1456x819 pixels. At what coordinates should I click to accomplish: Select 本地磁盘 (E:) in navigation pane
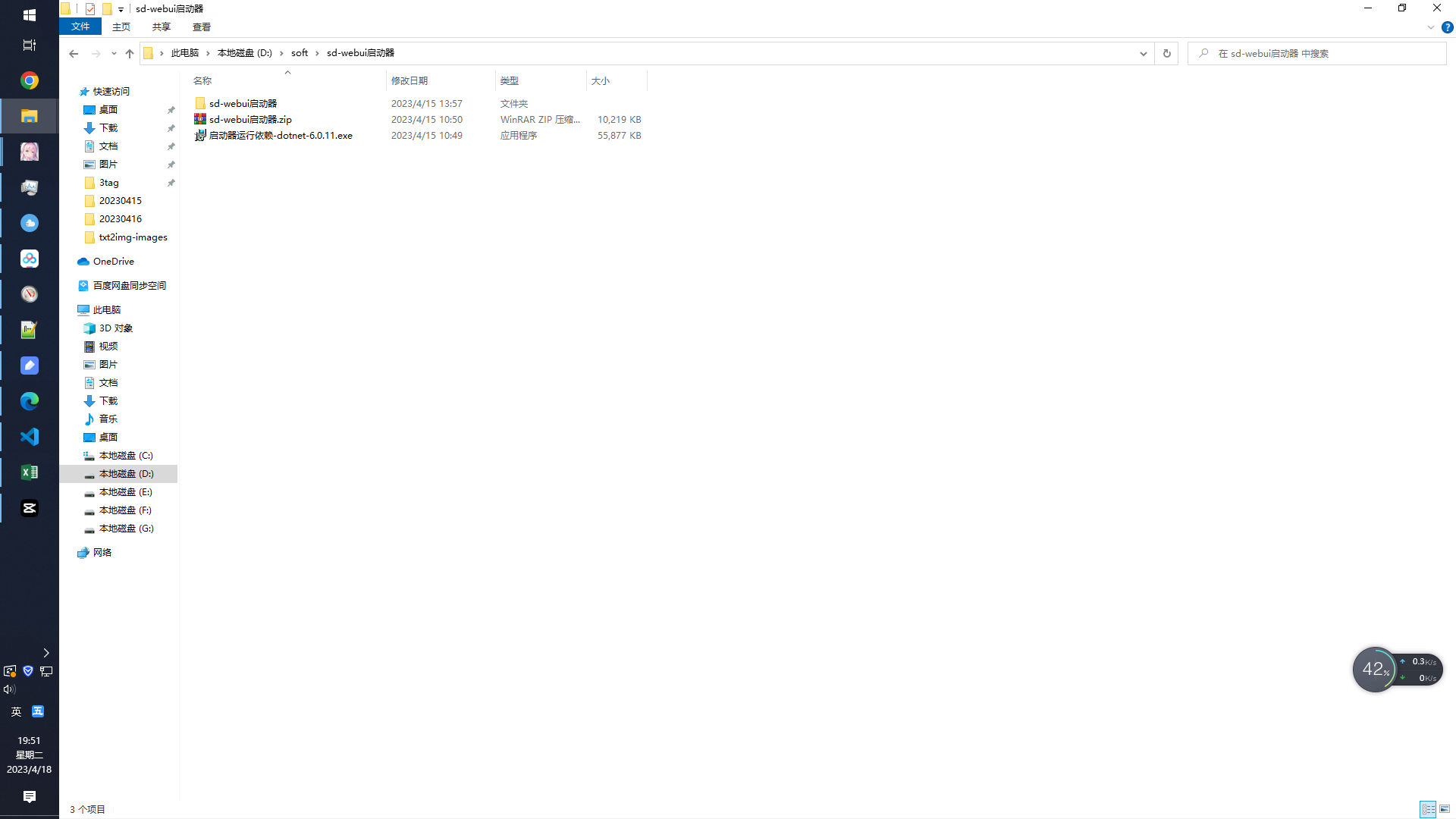click(x=125, y=491)
